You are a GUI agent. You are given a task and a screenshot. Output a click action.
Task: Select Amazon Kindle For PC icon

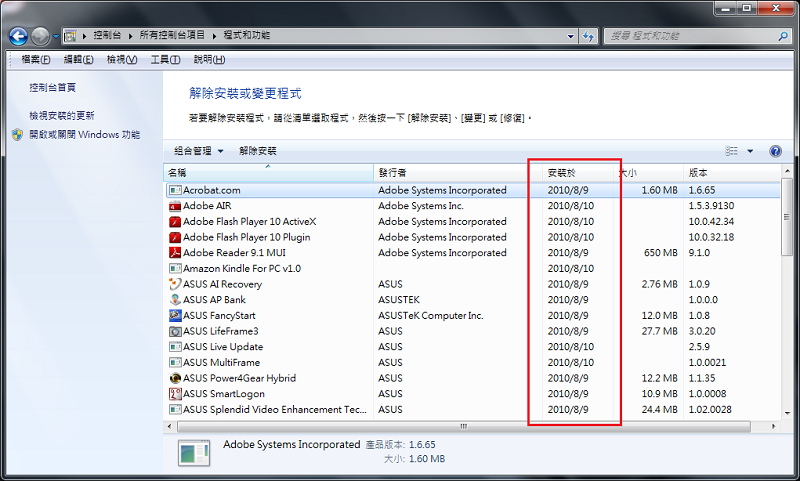[x=175, y=269]
